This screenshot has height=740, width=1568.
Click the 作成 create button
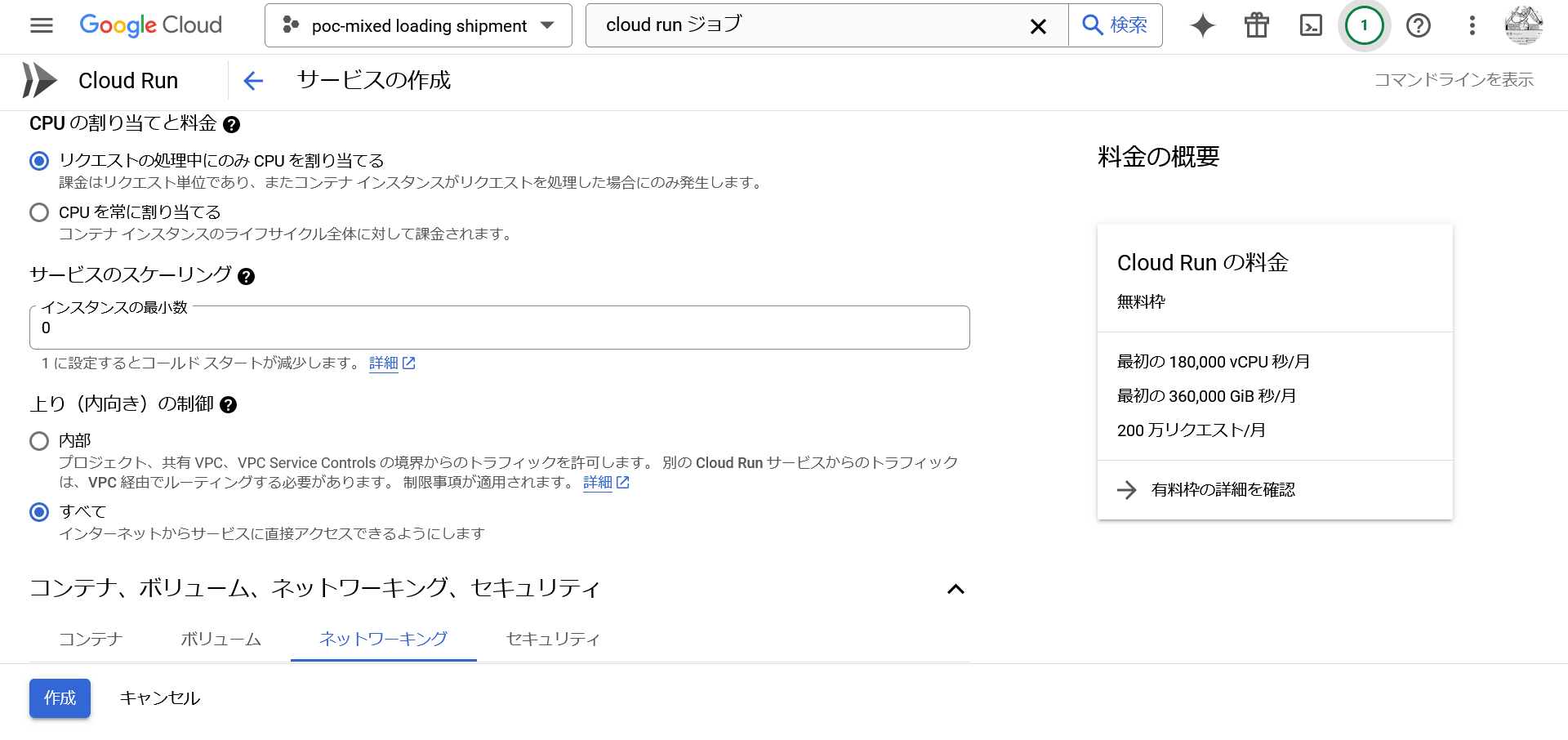pyautogui.click(x=60, y=698)
